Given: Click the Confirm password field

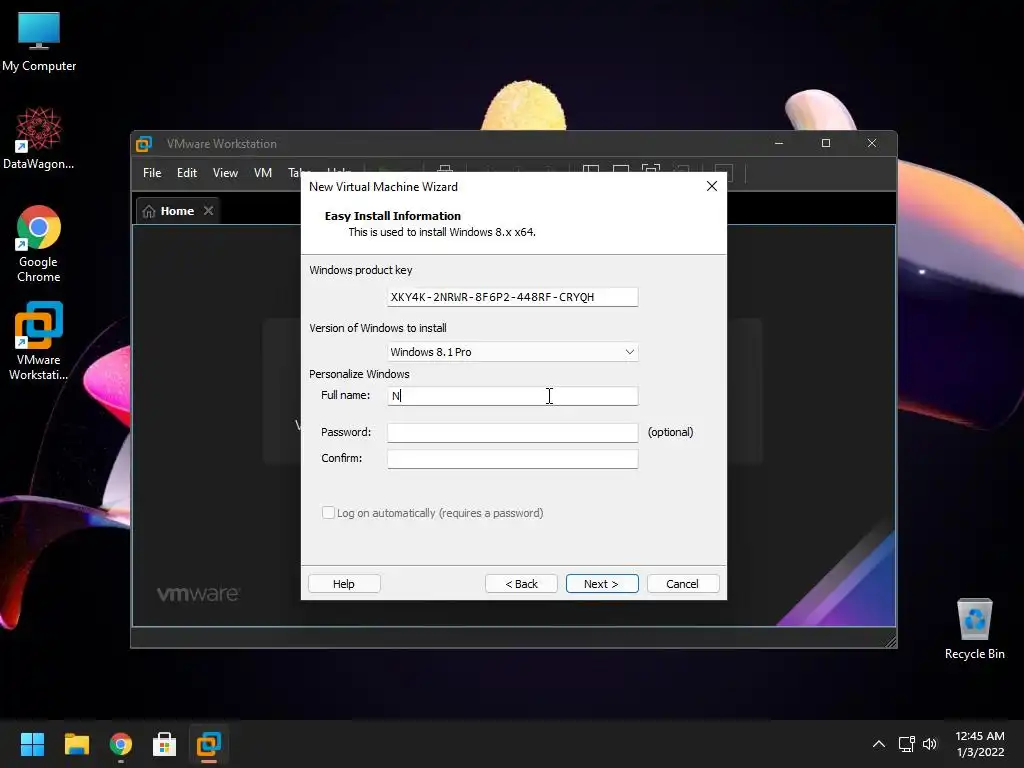Looking at the screenshot, I should (x=513, y=458).
